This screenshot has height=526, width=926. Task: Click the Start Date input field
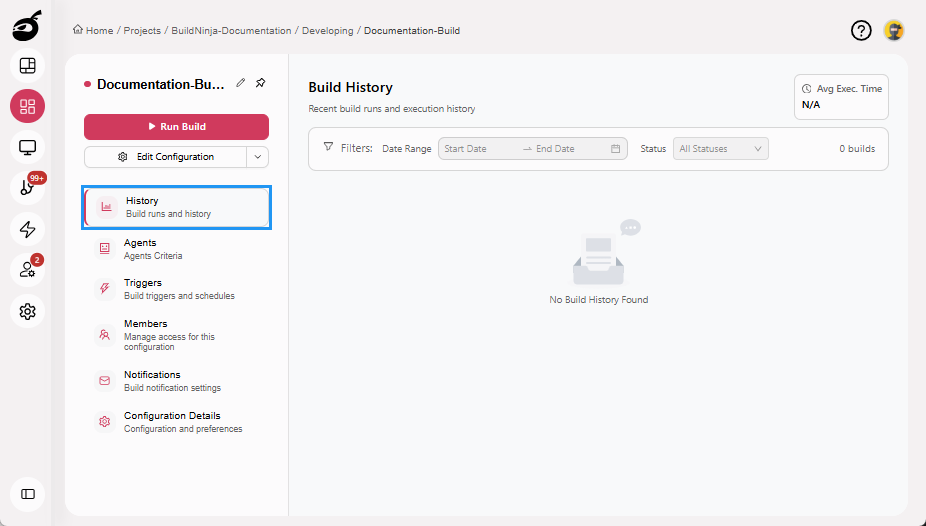(477, 149)
